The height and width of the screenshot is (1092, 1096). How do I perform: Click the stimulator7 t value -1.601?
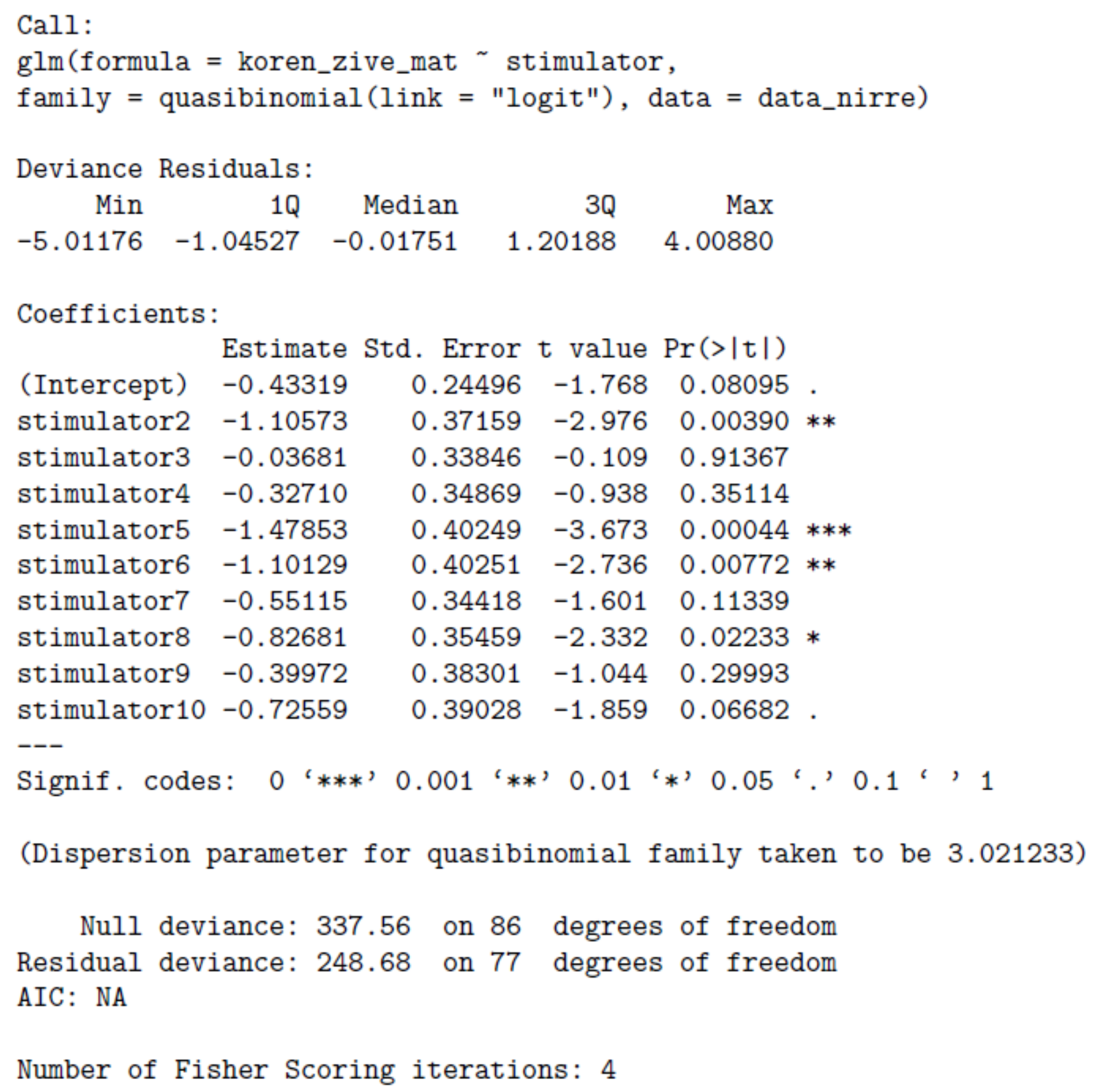click(600, 601)
